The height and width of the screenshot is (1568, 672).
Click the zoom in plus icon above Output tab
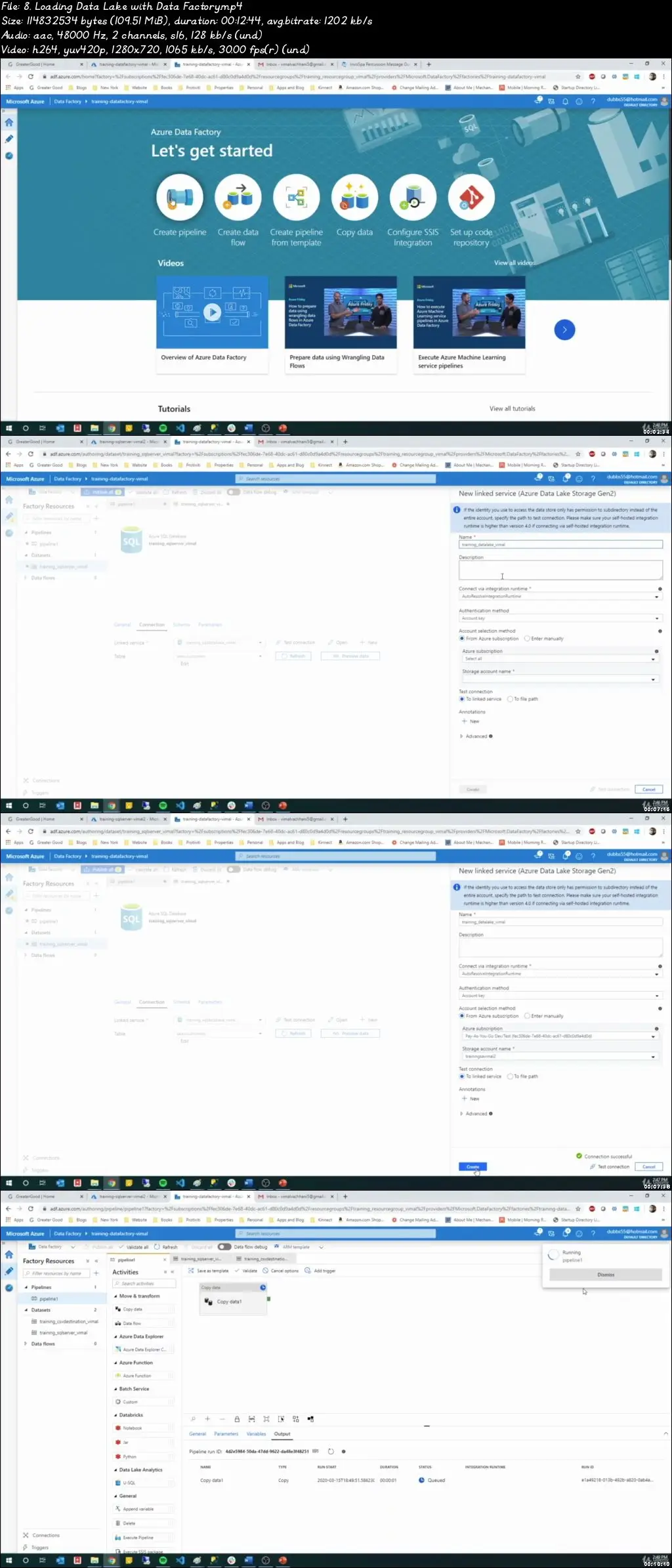tap(207, 1419)
